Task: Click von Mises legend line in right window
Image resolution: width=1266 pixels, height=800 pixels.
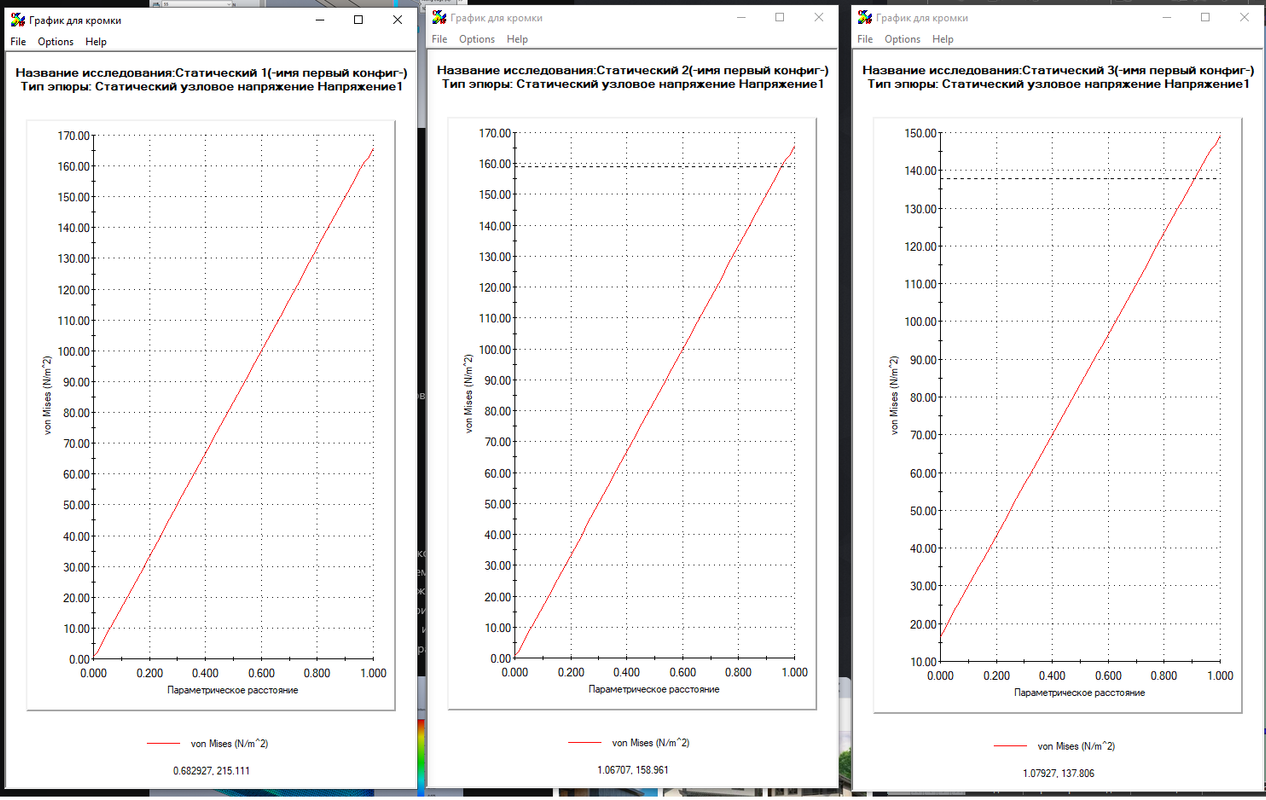Action: point(1009,746)
